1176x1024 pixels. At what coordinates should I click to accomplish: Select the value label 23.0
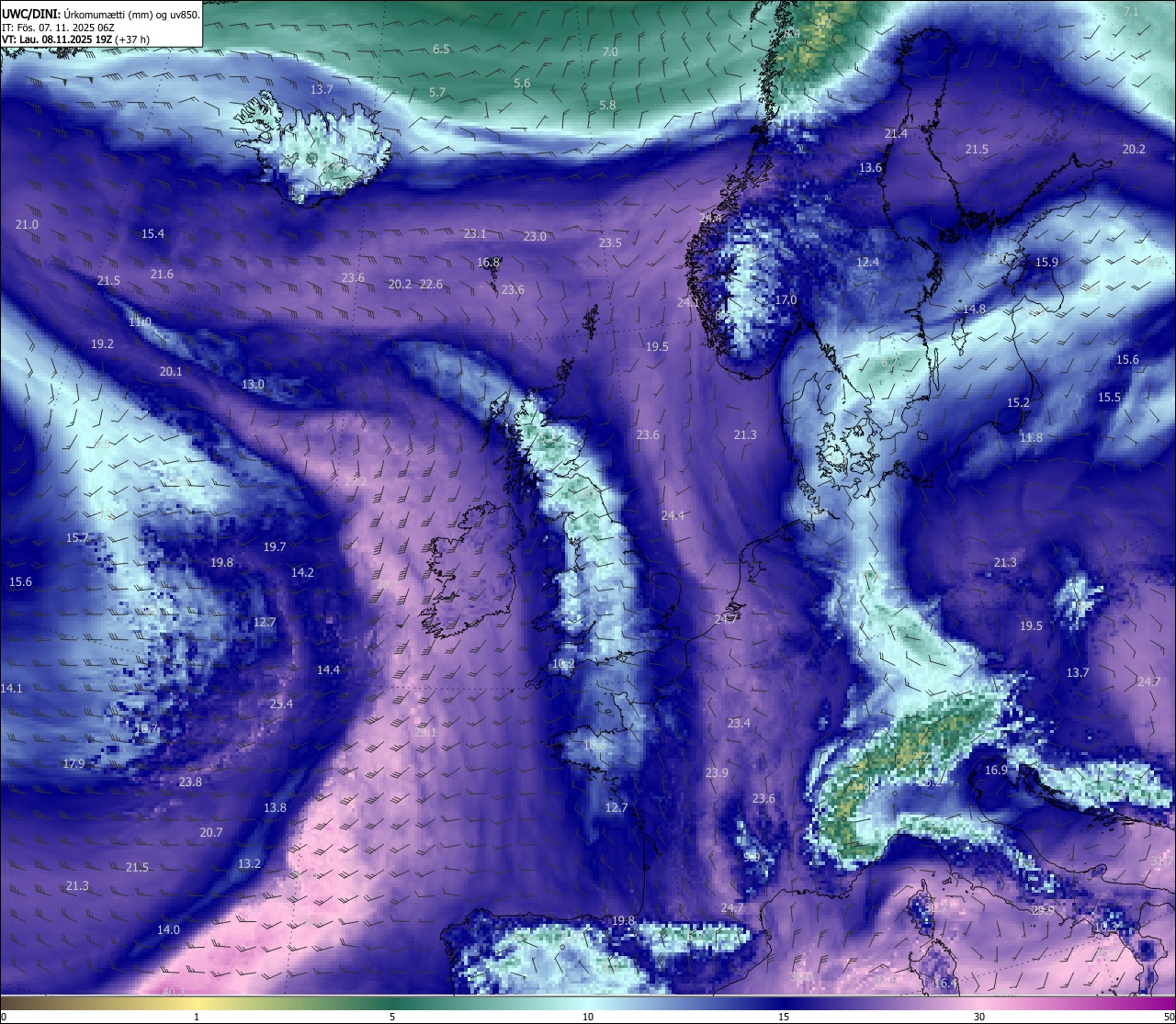535,237
